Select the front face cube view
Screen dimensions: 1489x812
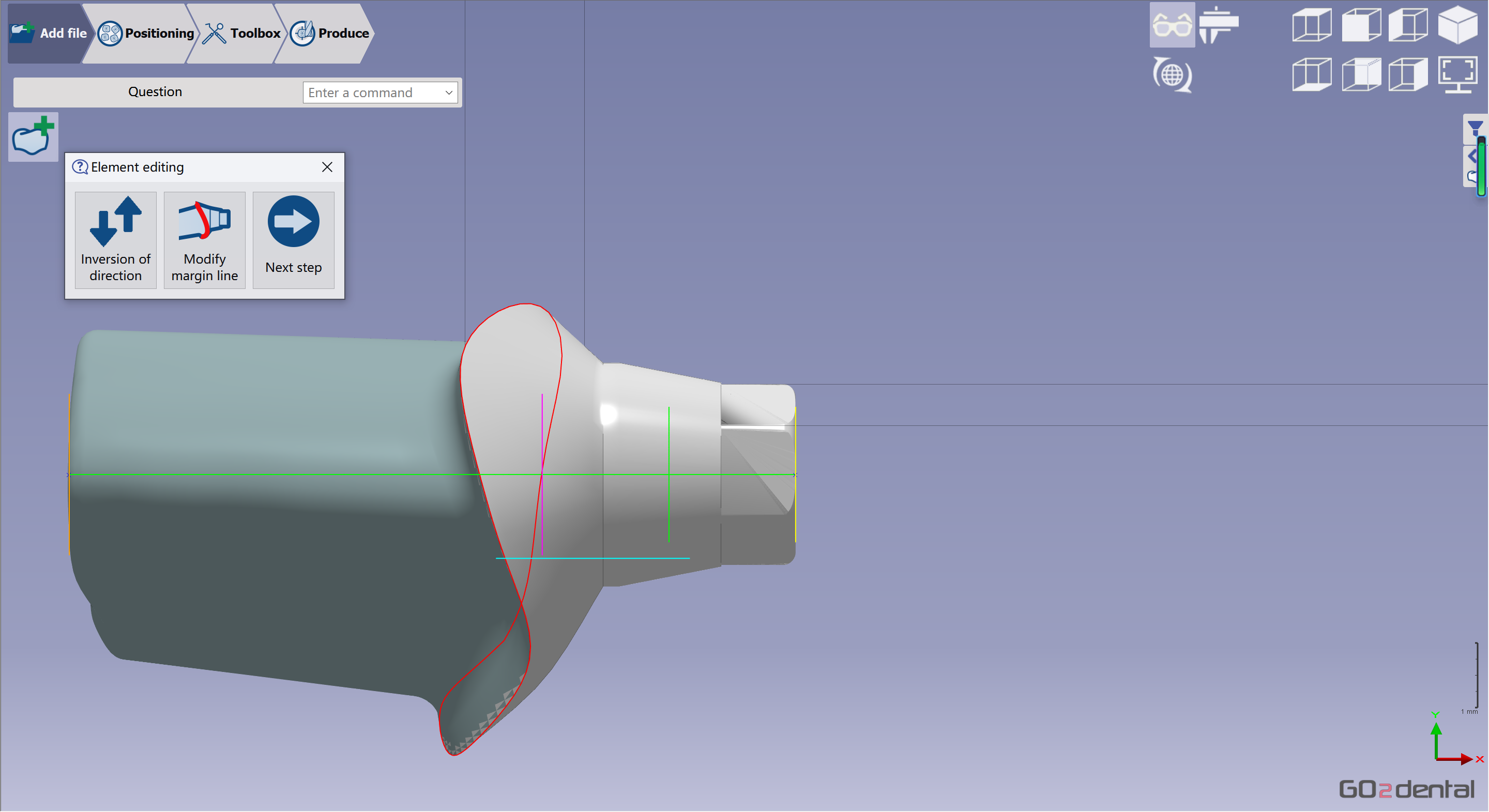1361,25
